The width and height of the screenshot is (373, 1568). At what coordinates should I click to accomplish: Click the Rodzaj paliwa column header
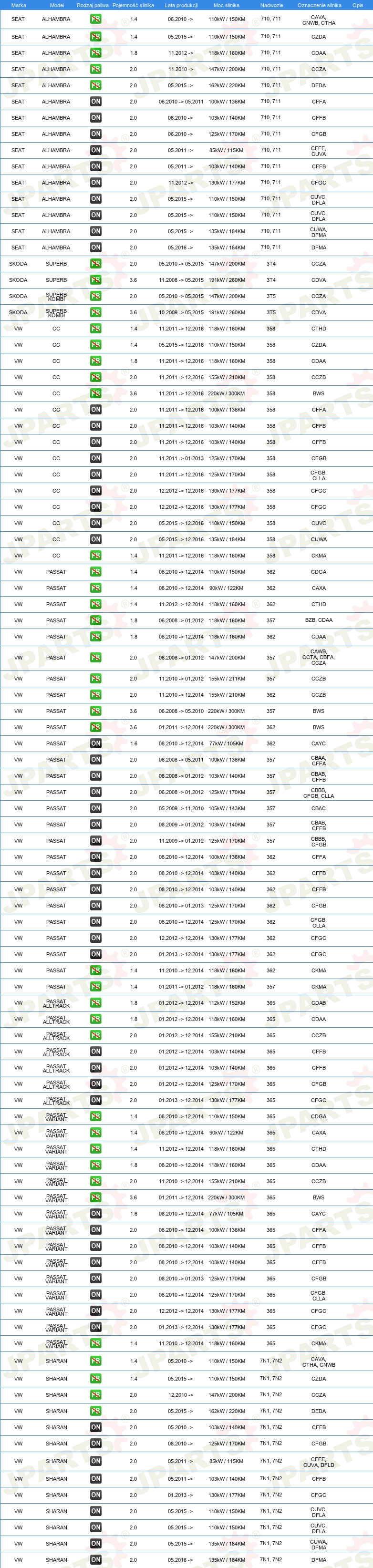coord(93,5)
